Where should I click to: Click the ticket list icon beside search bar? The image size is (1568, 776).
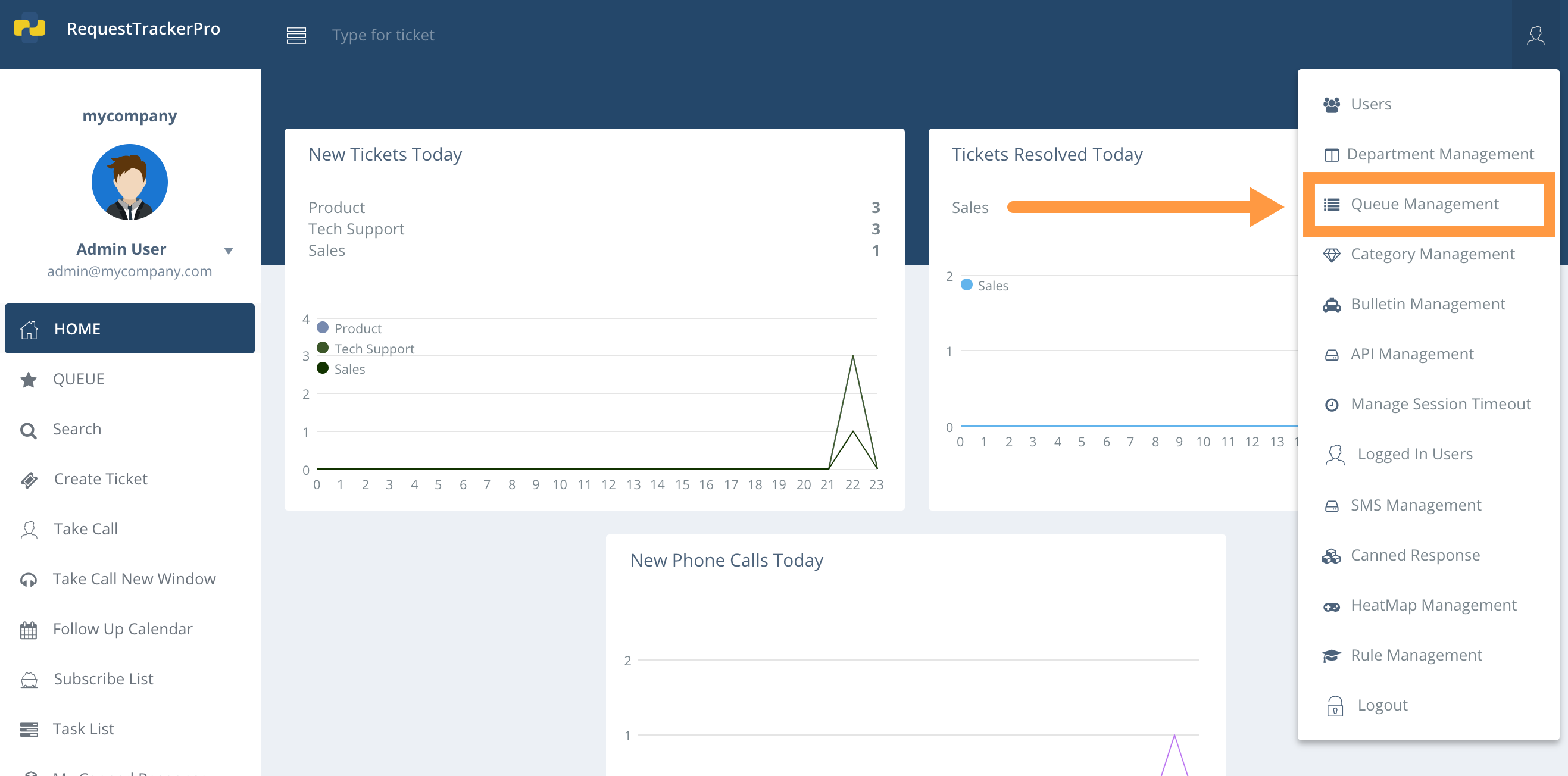pyautogui.click(x=296, y=35)
